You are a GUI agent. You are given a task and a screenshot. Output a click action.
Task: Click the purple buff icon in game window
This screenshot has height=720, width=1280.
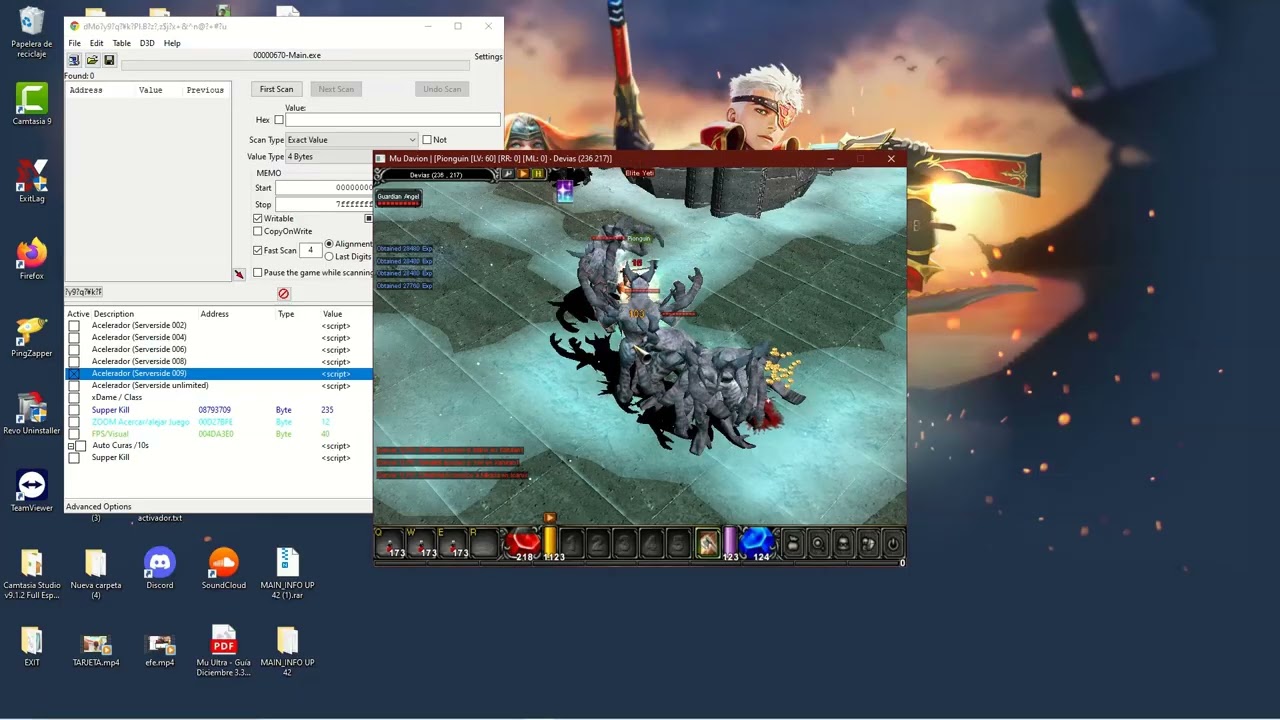click(565, 192)
